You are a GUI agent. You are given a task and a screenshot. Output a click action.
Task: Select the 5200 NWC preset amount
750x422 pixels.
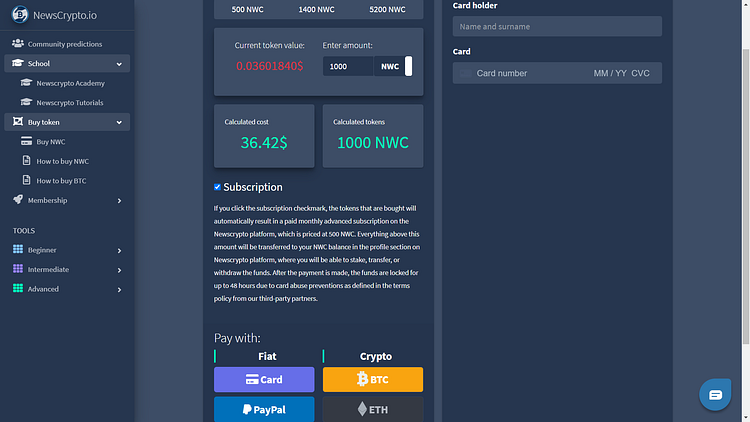pos(387,9)
